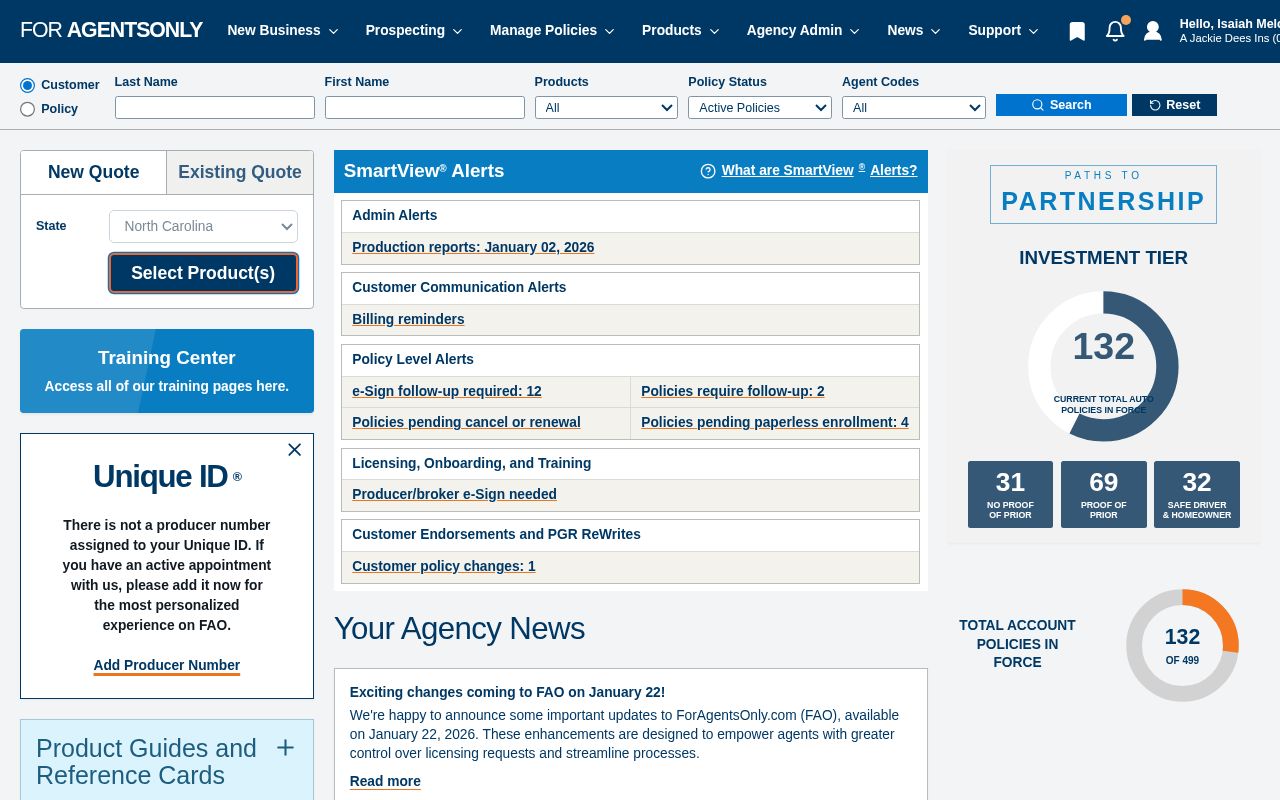Open the Policy Status dropdown
Viewport: 1280px width, 800px height.
click(760, 107)
